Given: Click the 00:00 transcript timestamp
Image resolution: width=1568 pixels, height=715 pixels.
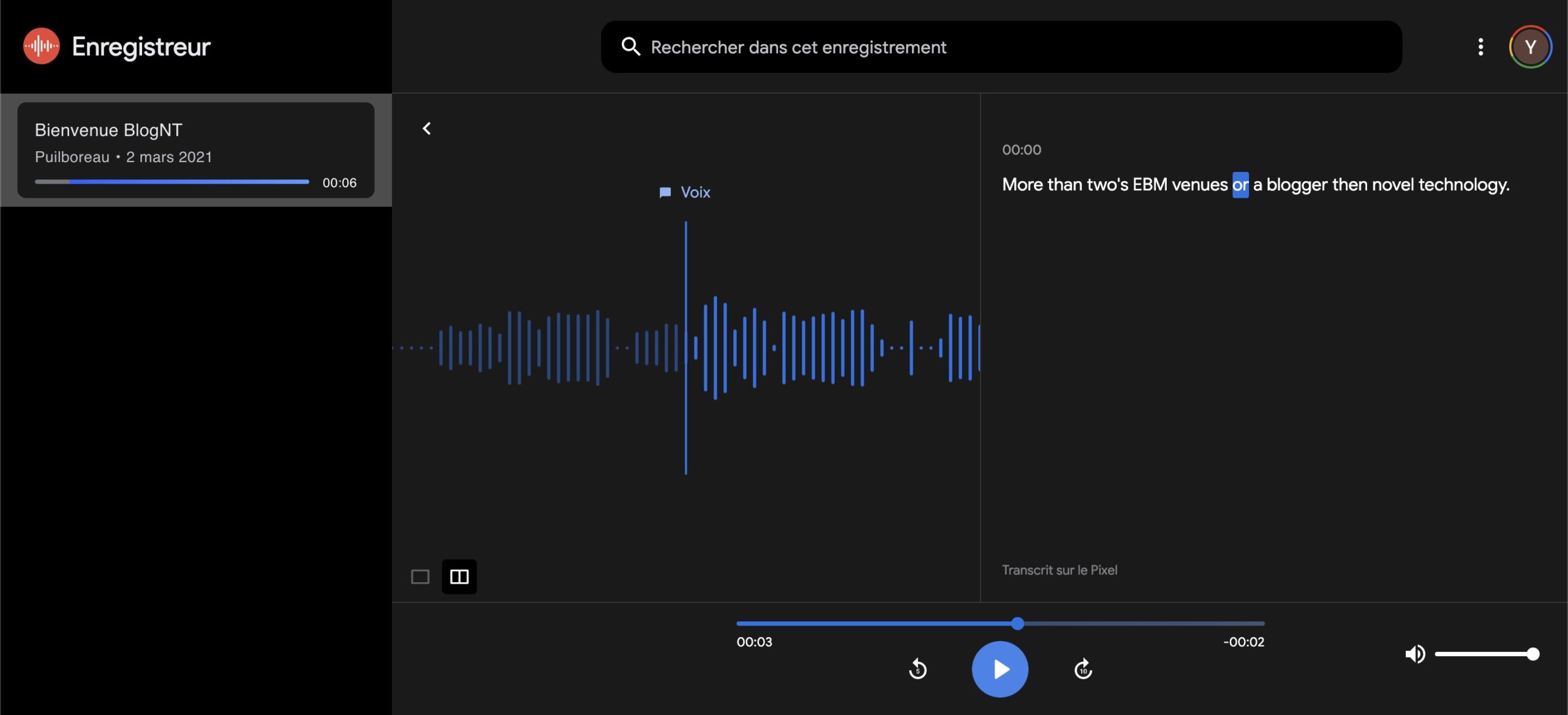Looking at the screenshot, I should pos(1021,150).
